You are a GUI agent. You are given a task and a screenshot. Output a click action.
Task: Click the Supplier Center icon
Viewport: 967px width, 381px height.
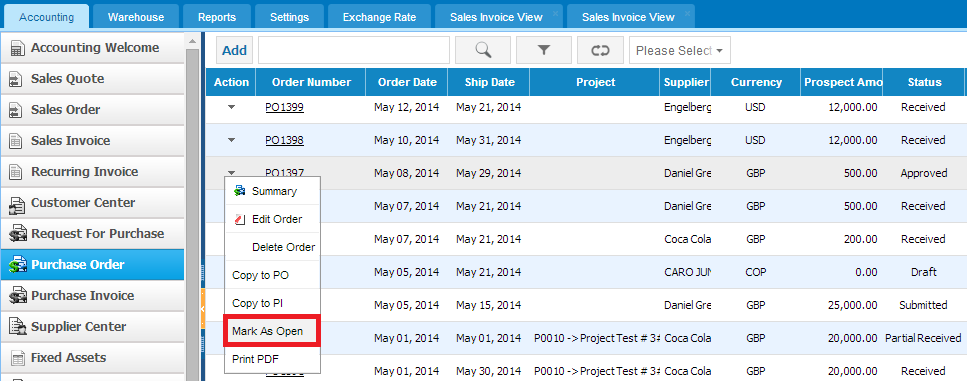coord(18,327)
